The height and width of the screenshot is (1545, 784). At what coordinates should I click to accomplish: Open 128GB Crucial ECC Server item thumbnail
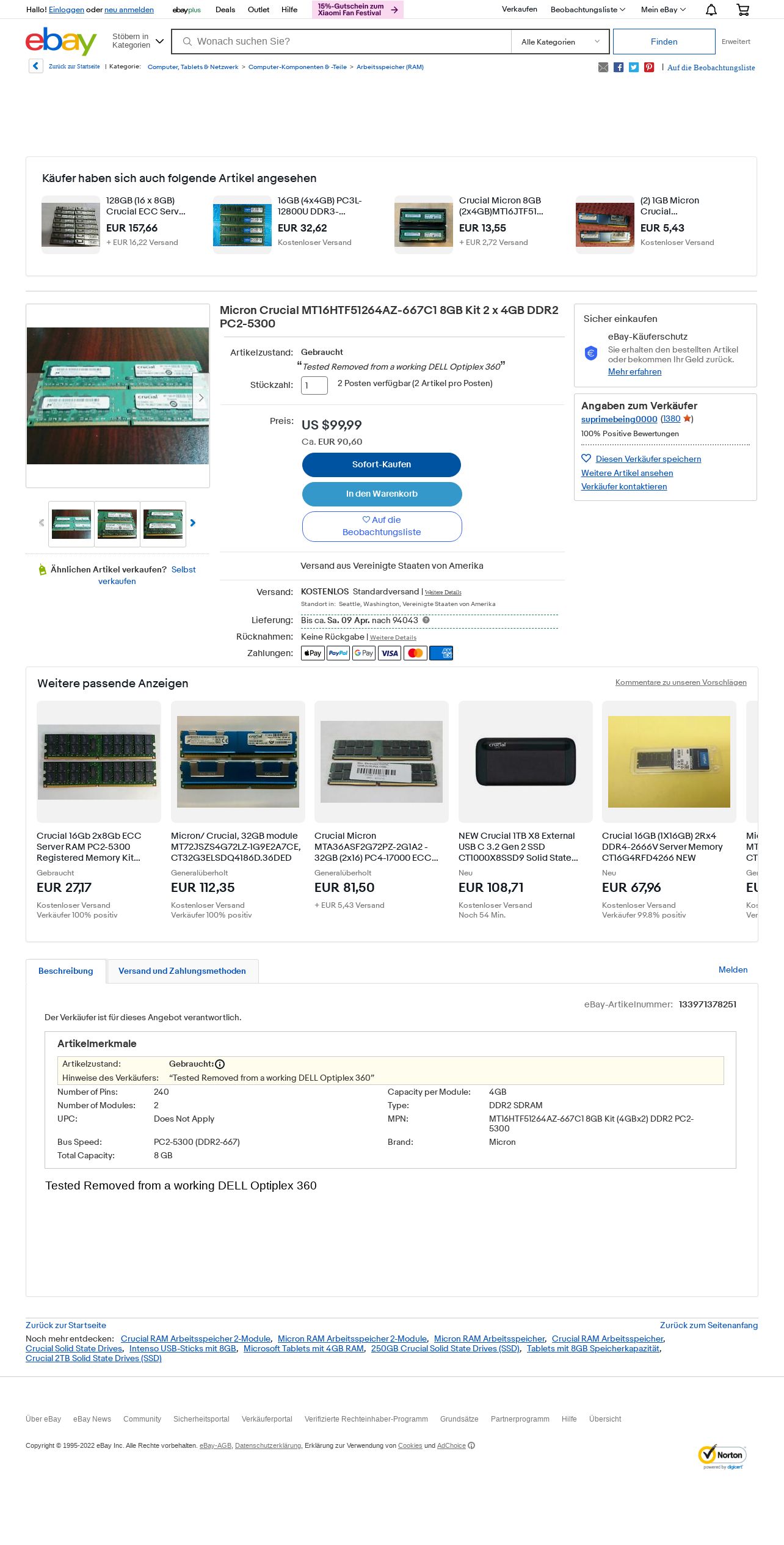[71, 225]
